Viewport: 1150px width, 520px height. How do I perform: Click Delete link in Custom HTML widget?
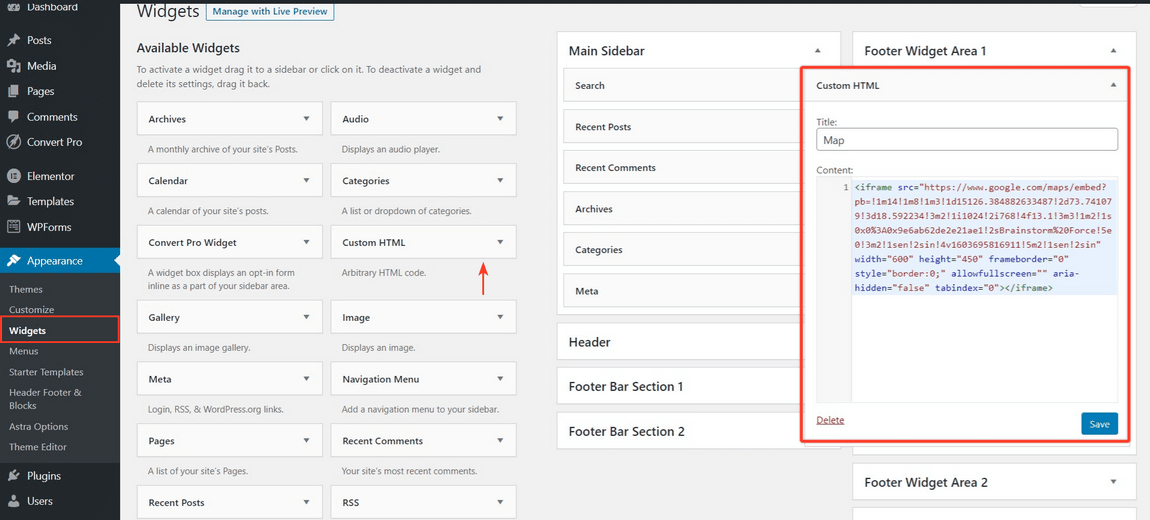click(x=830, y=420)
